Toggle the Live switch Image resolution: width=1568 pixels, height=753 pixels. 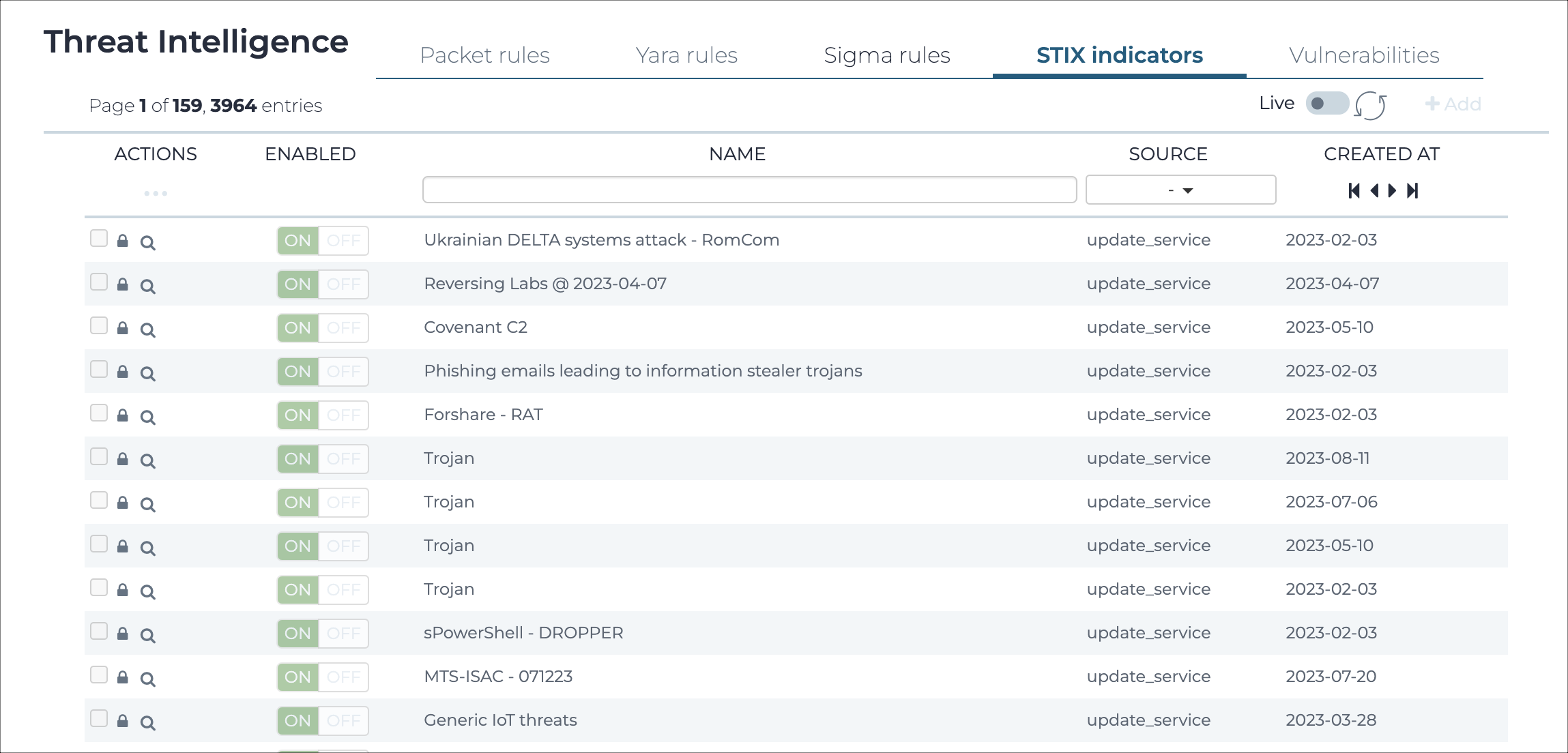1327,104
